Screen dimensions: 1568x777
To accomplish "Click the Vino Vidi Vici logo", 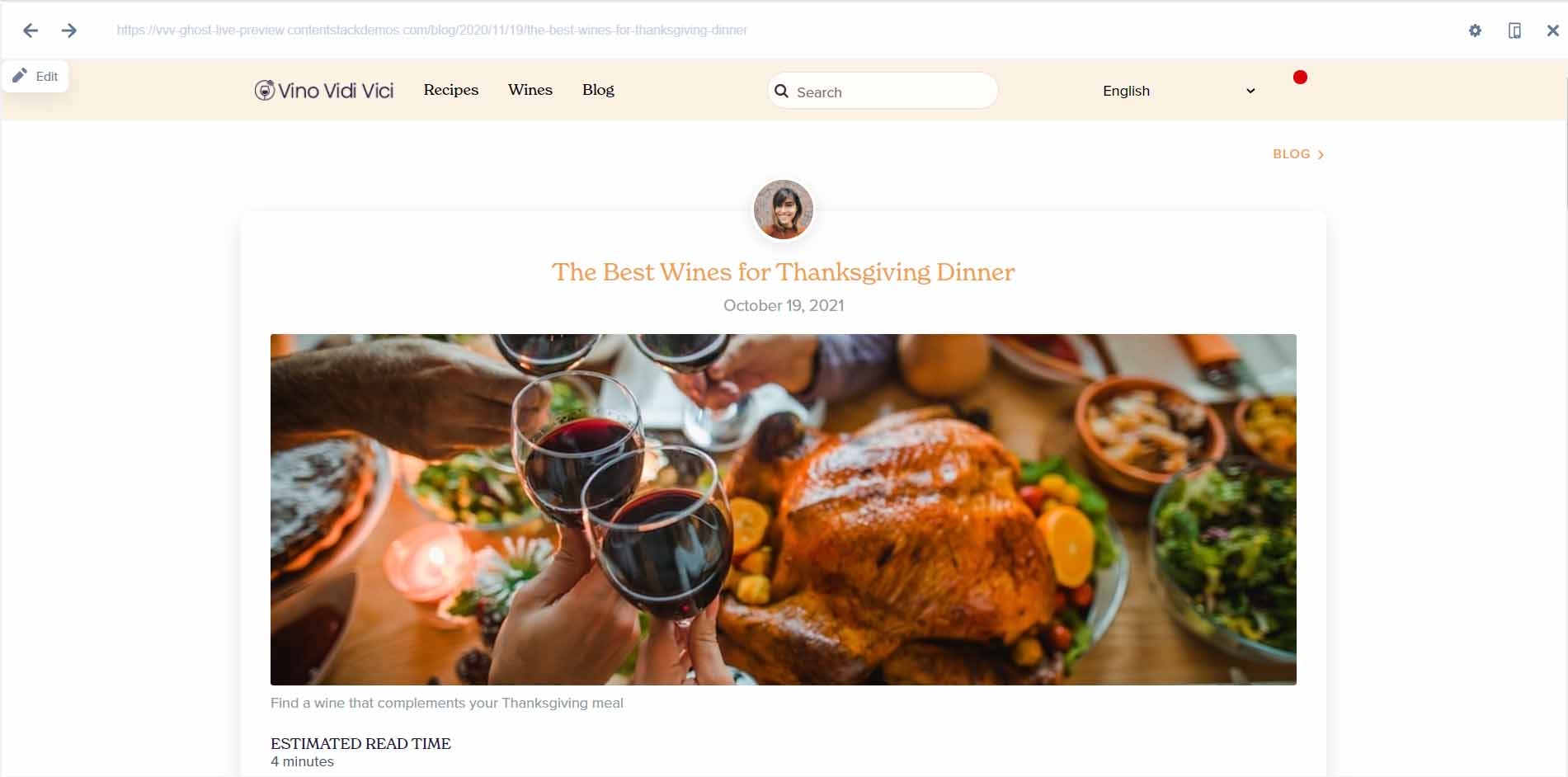I will [x=324, y=91].
